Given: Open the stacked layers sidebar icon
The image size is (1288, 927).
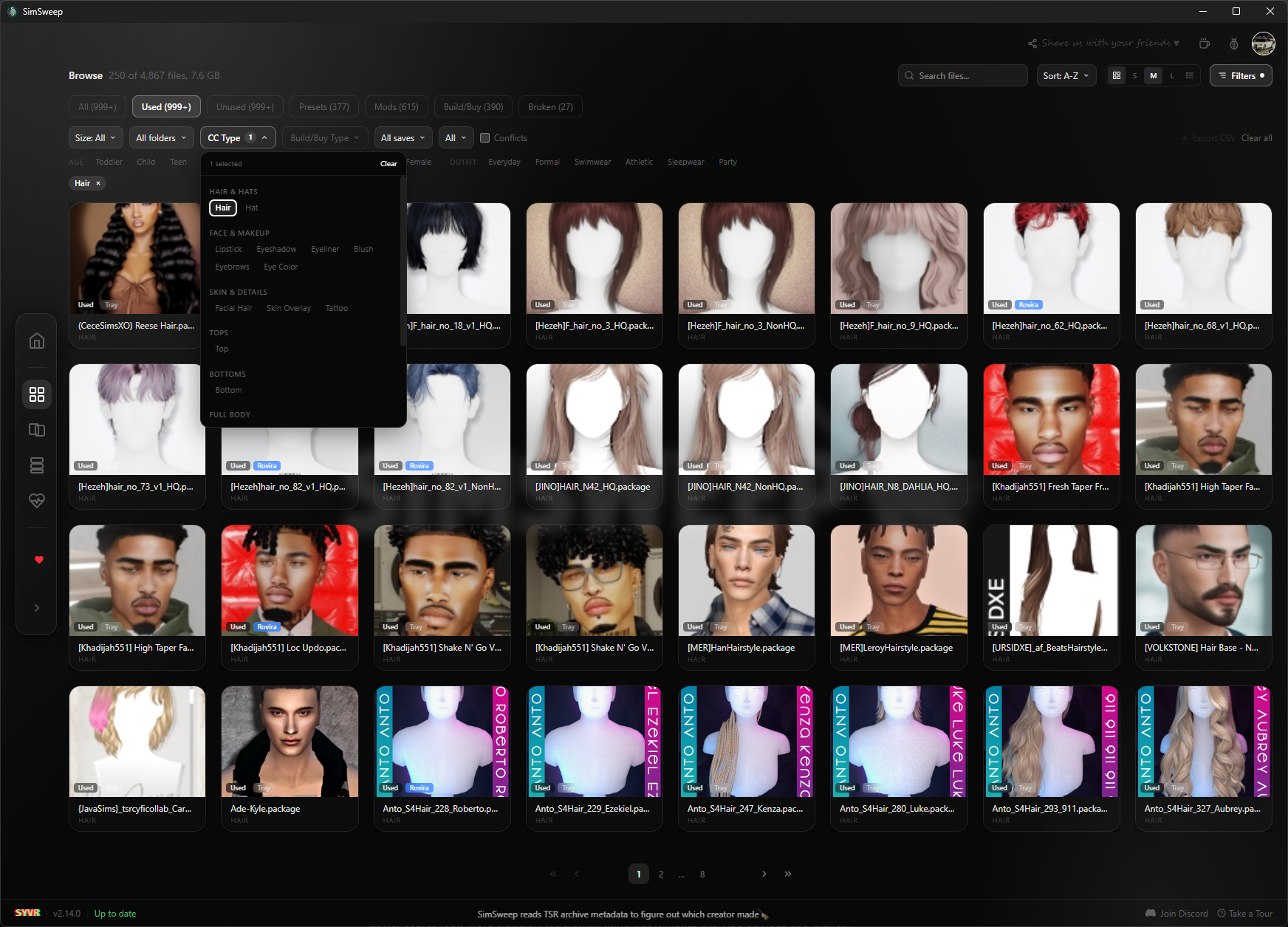Looking at the screenshot, I should [x=36, y=465].
